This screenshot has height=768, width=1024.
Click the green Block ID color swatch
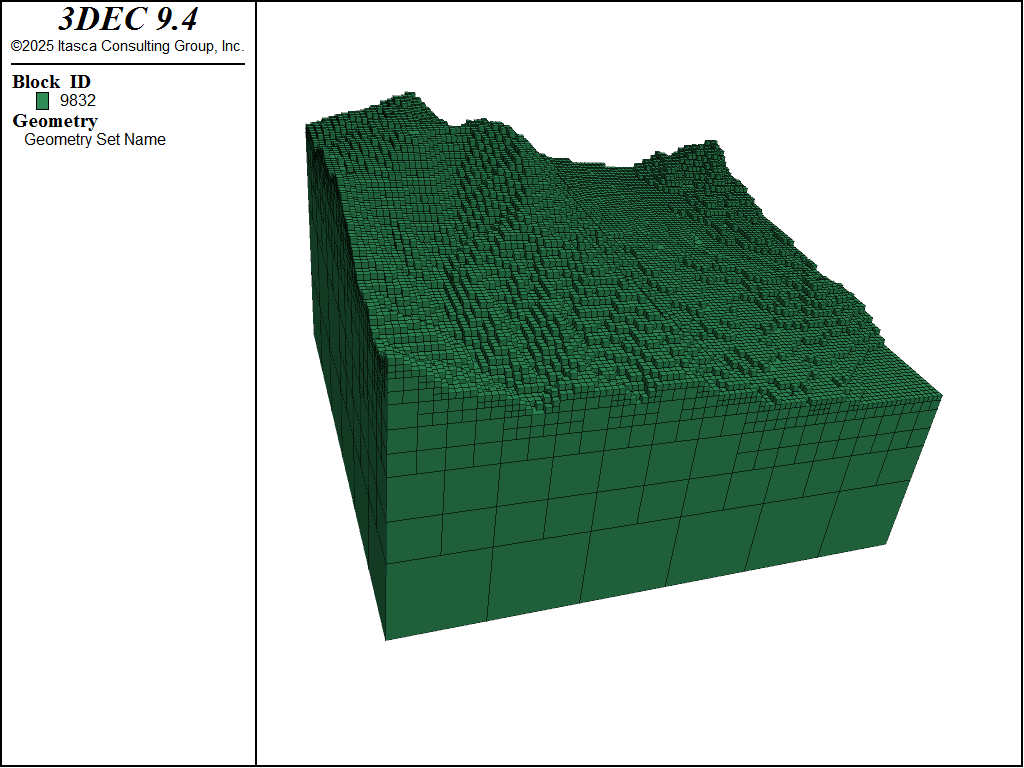click(x=42, y=100)
